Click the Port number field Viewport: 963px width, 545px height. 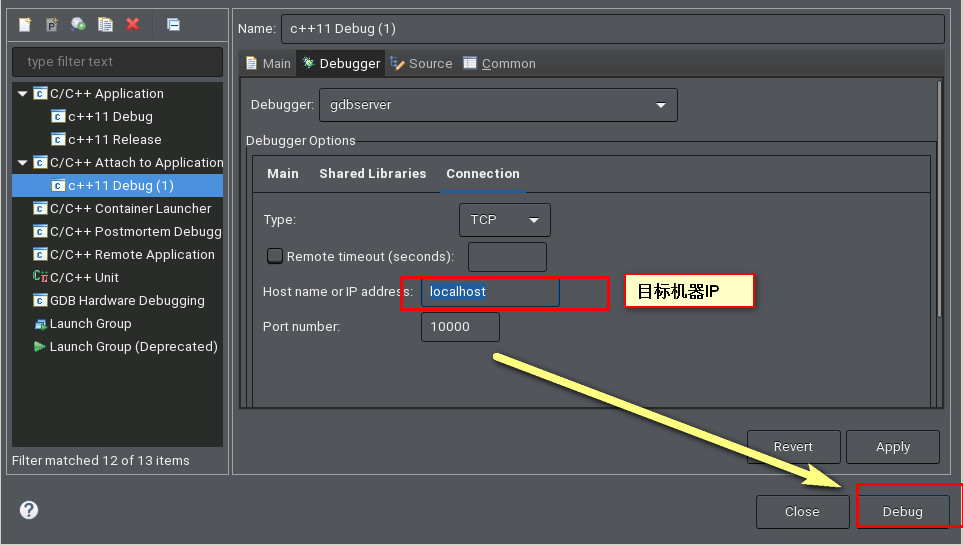[x=459, y=327]
